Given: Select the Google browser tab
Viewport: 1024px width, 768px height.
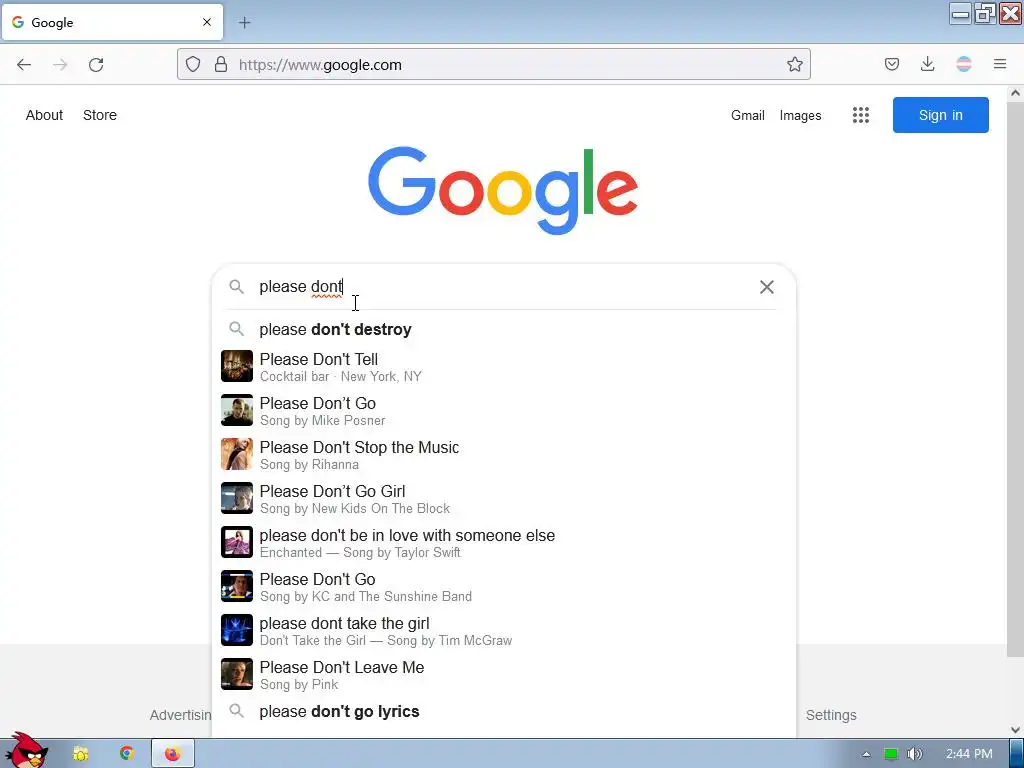Looking at the screenshot, I should tap(112, 22).
